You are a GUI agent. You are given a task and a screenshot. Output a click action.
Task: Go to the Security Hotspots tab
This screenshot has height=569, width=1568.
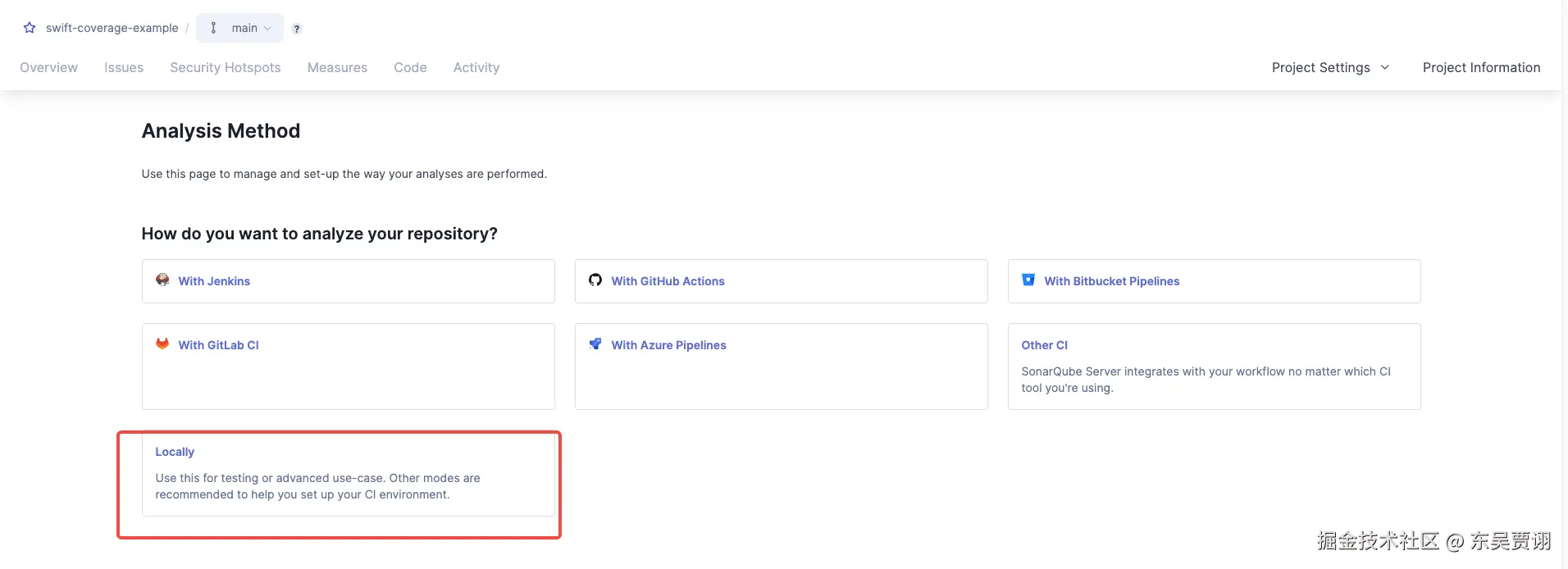pos(226,67)
